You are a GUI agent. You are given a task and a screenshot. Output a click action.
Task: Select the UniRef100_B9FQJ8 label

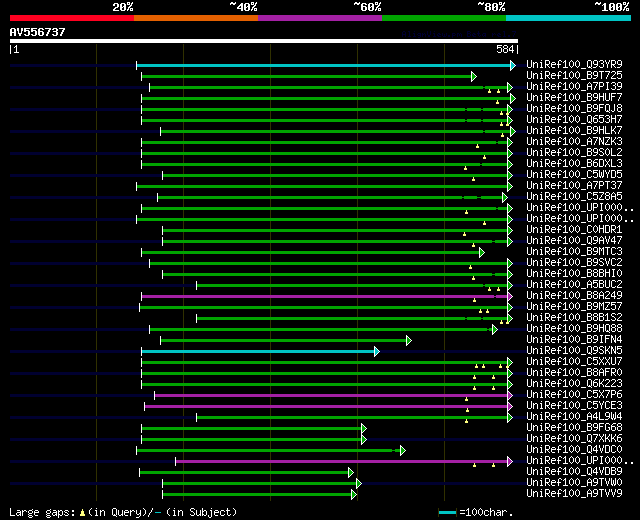(574, 109)
